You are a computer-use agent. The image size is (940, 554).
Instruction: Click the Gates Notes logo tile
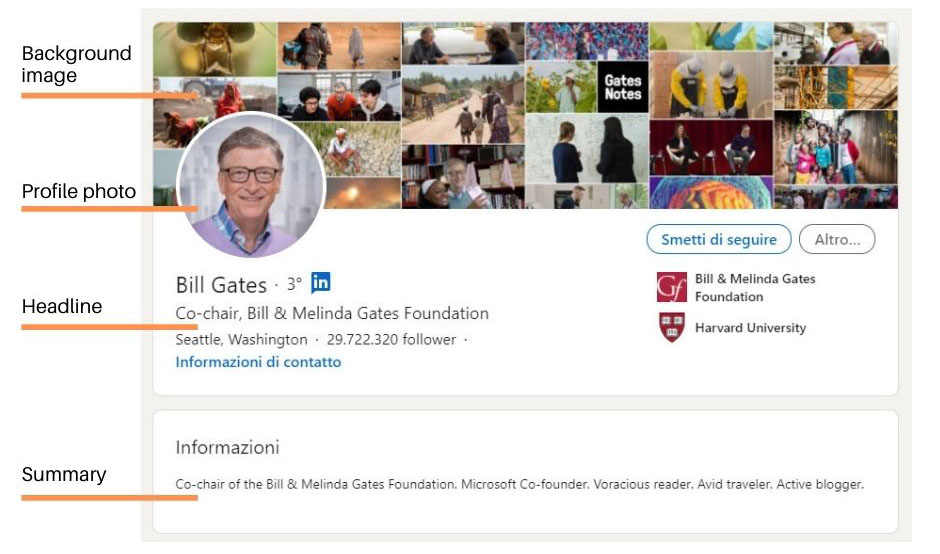tap(623, 88)
